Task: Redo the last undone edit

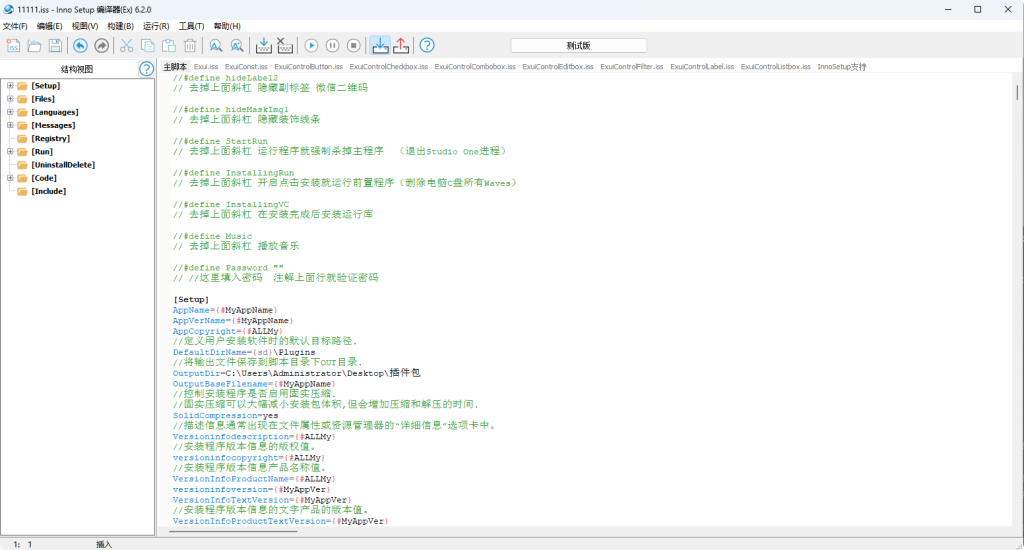Action: (x=101, y=46)
